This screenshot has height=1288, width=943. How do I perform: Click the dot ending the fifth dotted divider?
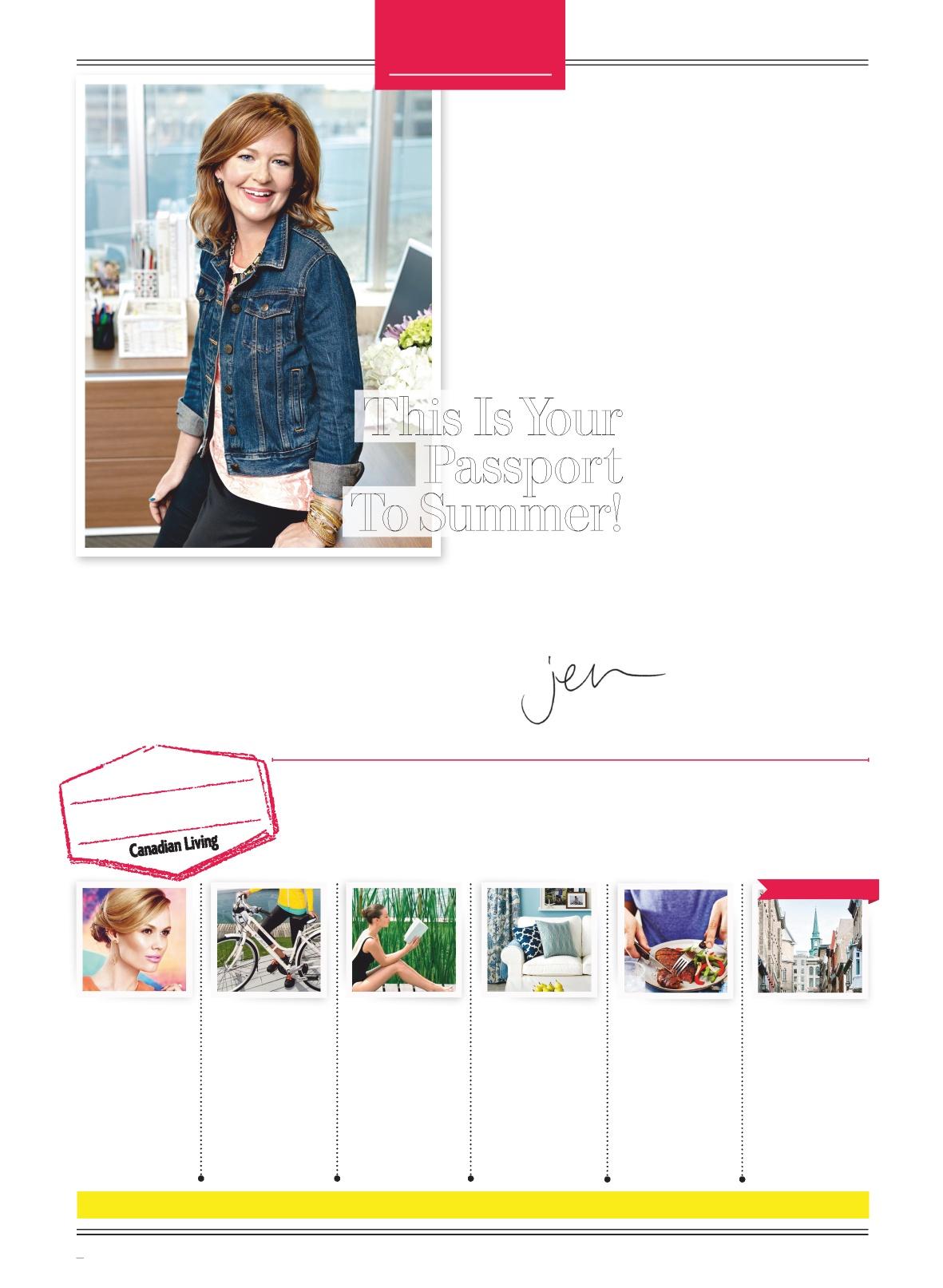click(743, 1178)
